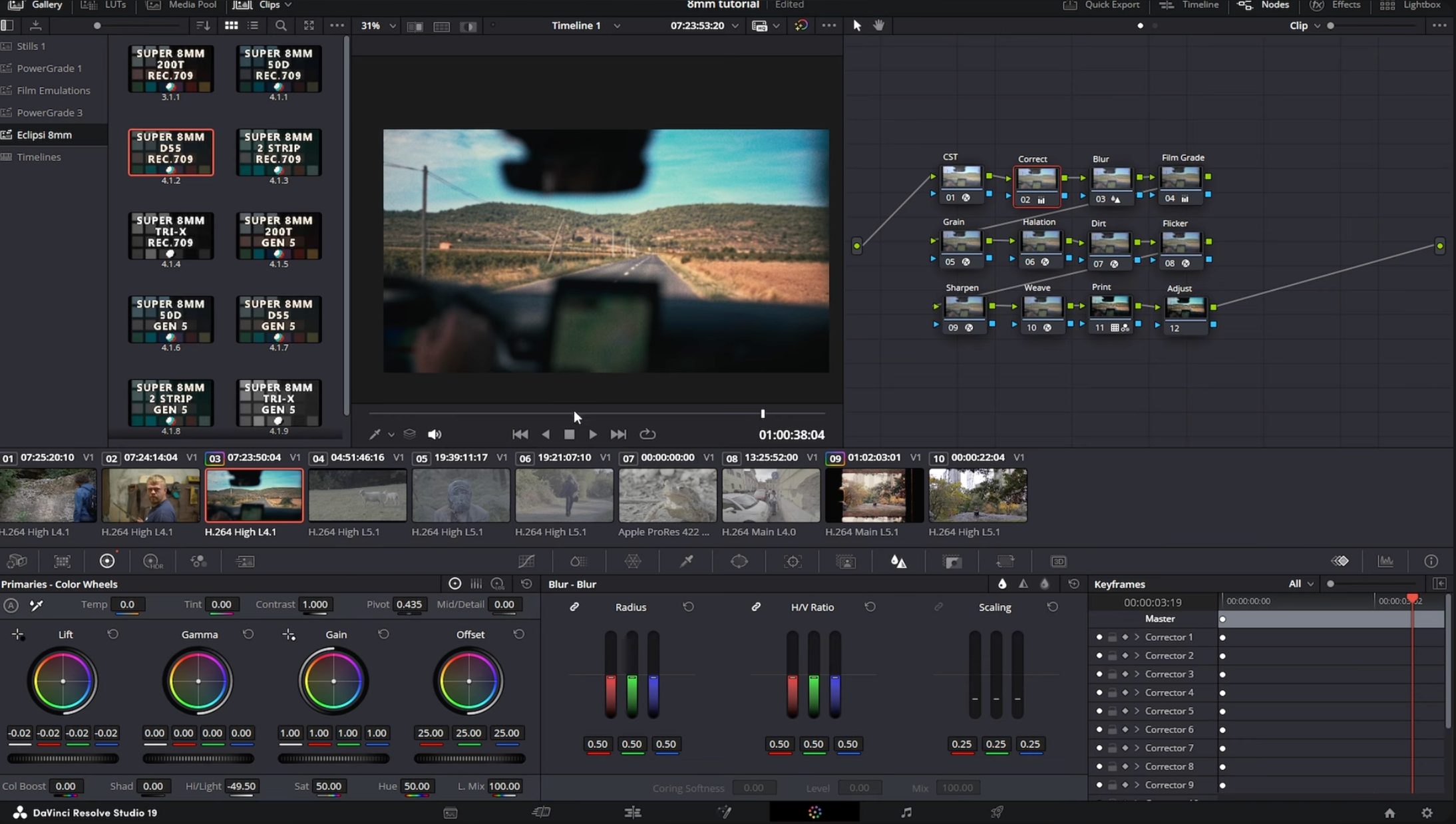Select the SUPER 8MM D55 REC.709 still
Image resolution: width=1456 pixels, height=824 pixels.
[x=171, y=152]
